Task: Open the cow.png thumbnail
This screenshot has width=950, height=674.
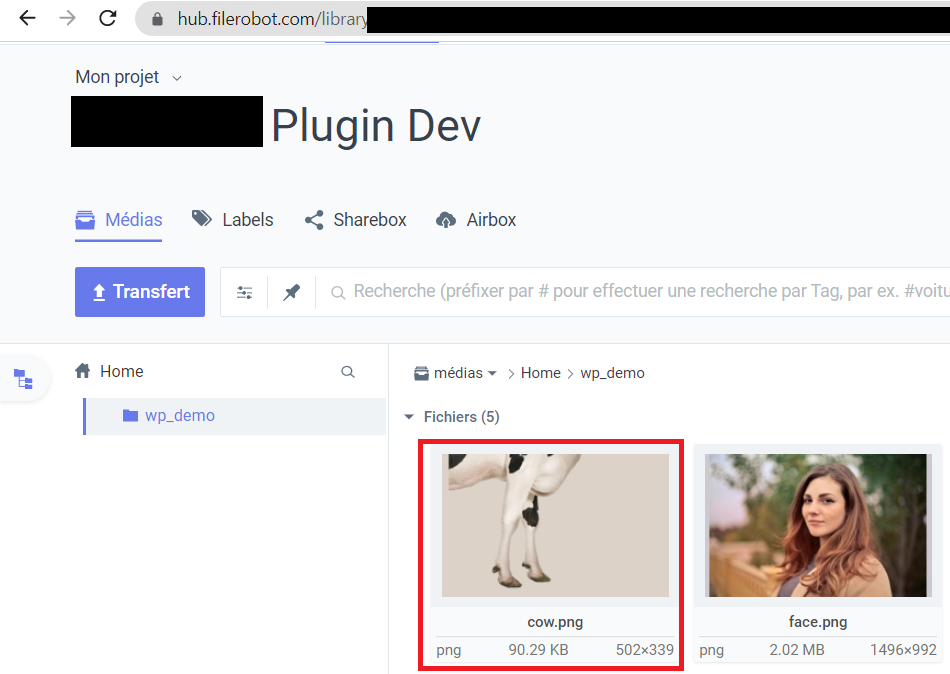Action: tap(555, 525)
